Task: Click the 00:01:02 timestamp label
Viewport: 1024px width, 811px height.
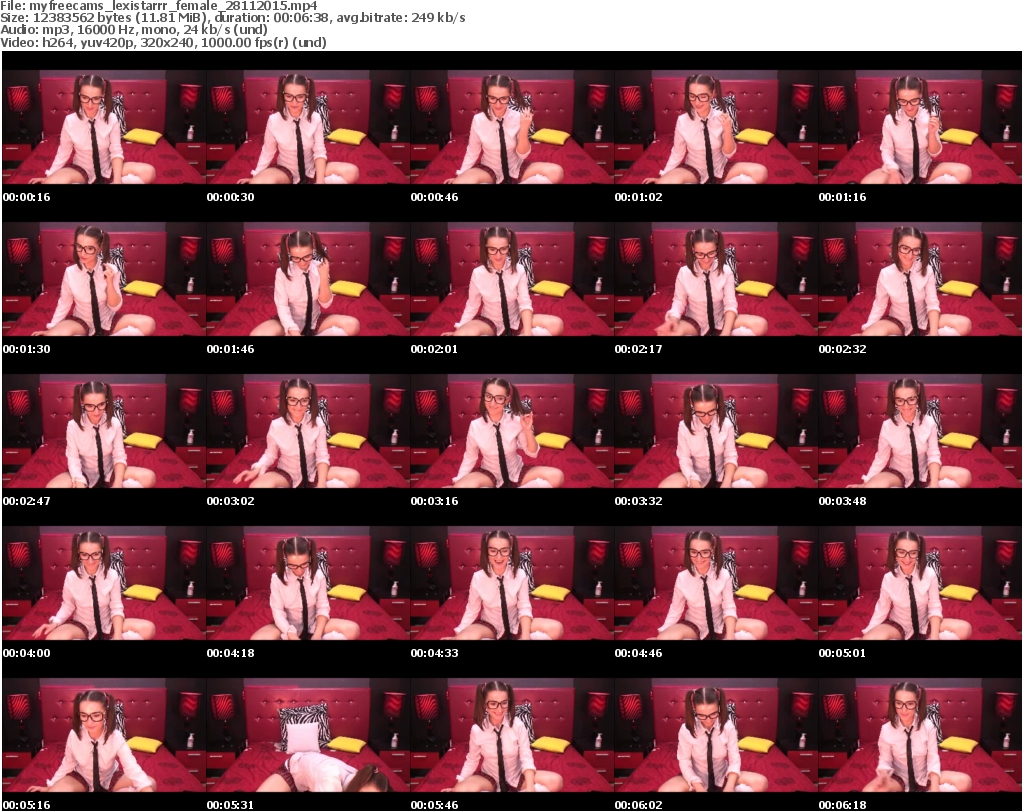Action: point(638,197)
